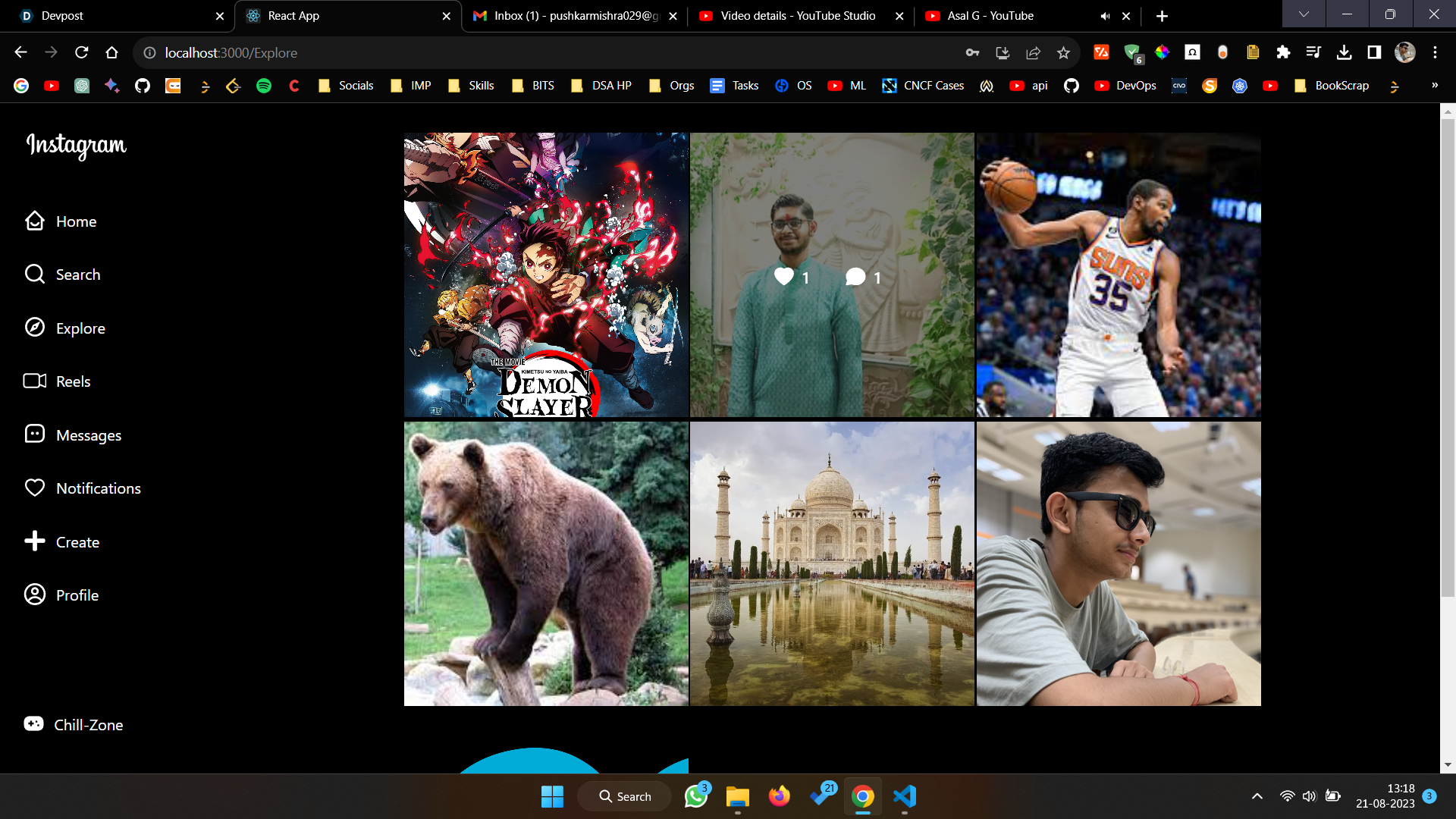The image size is (1456, 819).
Task: Open the Taj Mahal post thumbnail
Action: point(832,563)
